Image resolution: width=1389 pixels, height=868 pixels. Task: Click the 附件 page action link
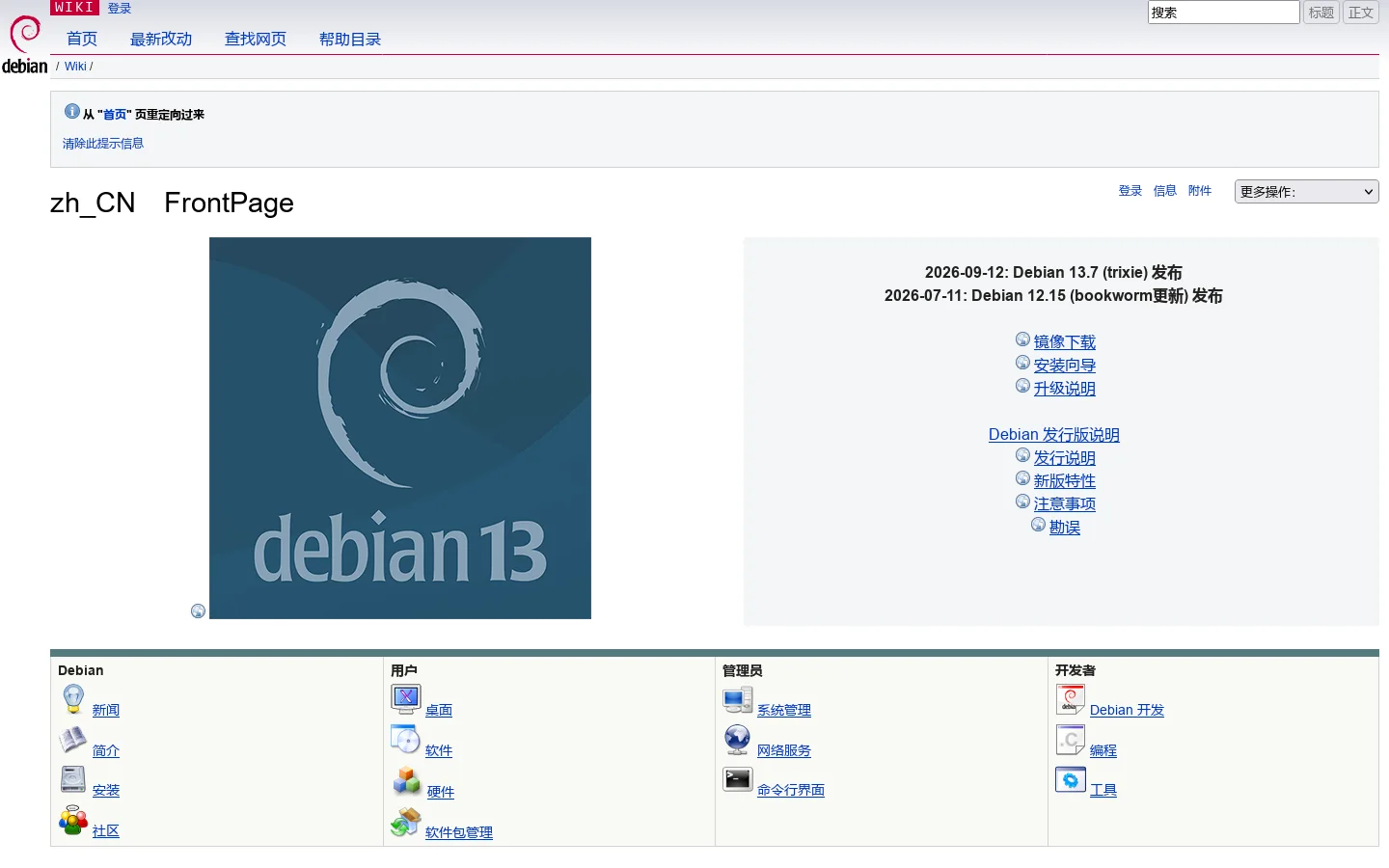point(1200,191)
